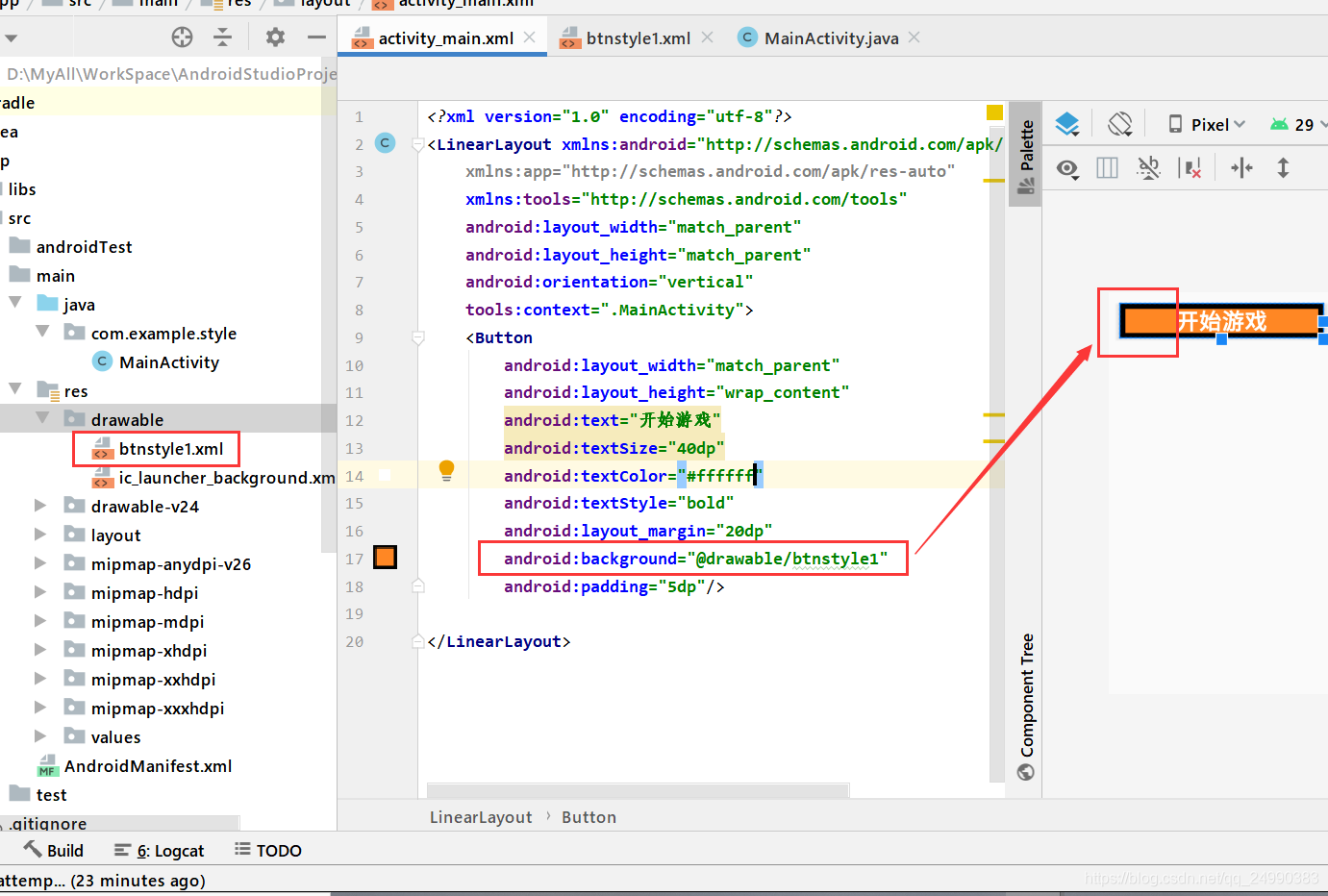The height and width of the screenshot is (896, 1328).
Task: Collapse the drawable folder
Action: pos(42,418)
